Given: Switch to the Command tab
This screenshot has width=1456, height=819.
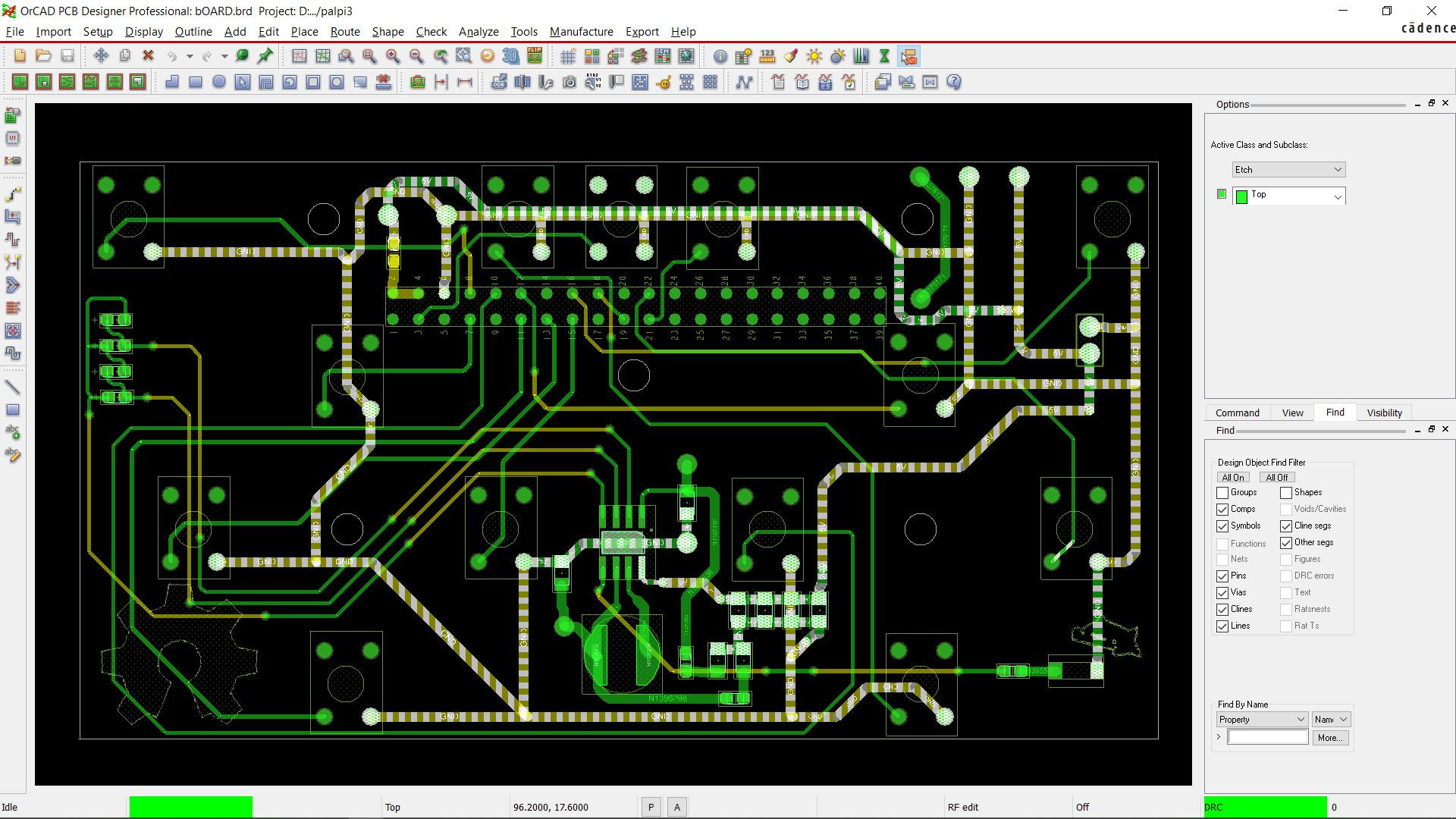Looking at the screenshot, I should [x=1238, y=413].
